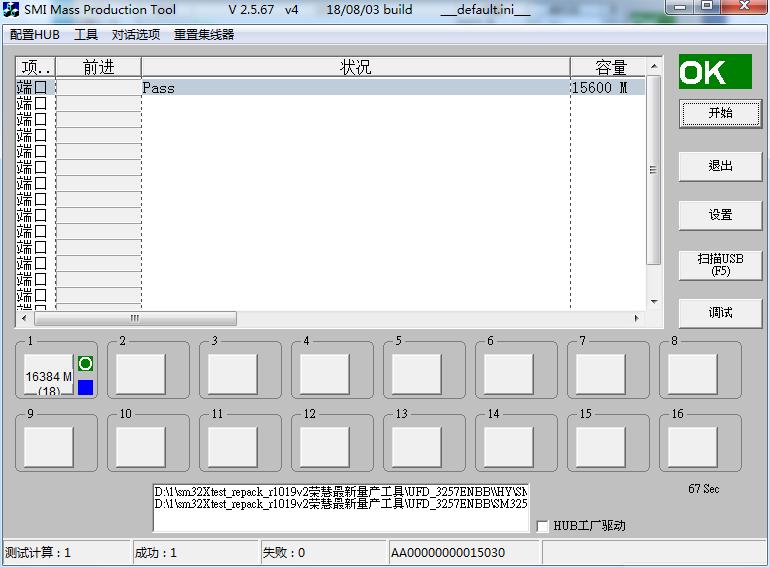
Task: Click the 15600 M capacity cell
Action: click(607, 88)
